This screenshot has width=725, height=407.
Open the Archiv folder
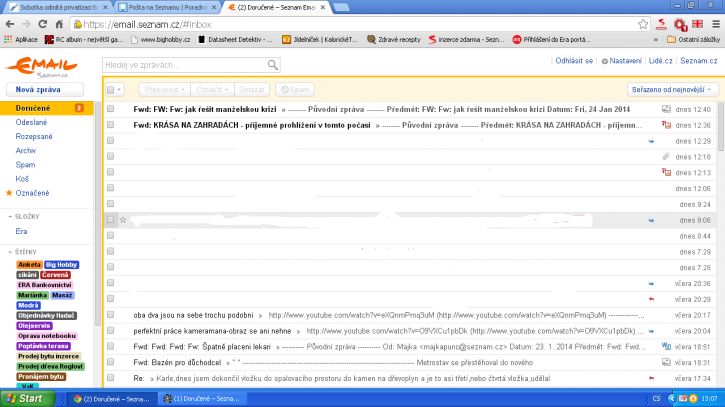[26, 150]
